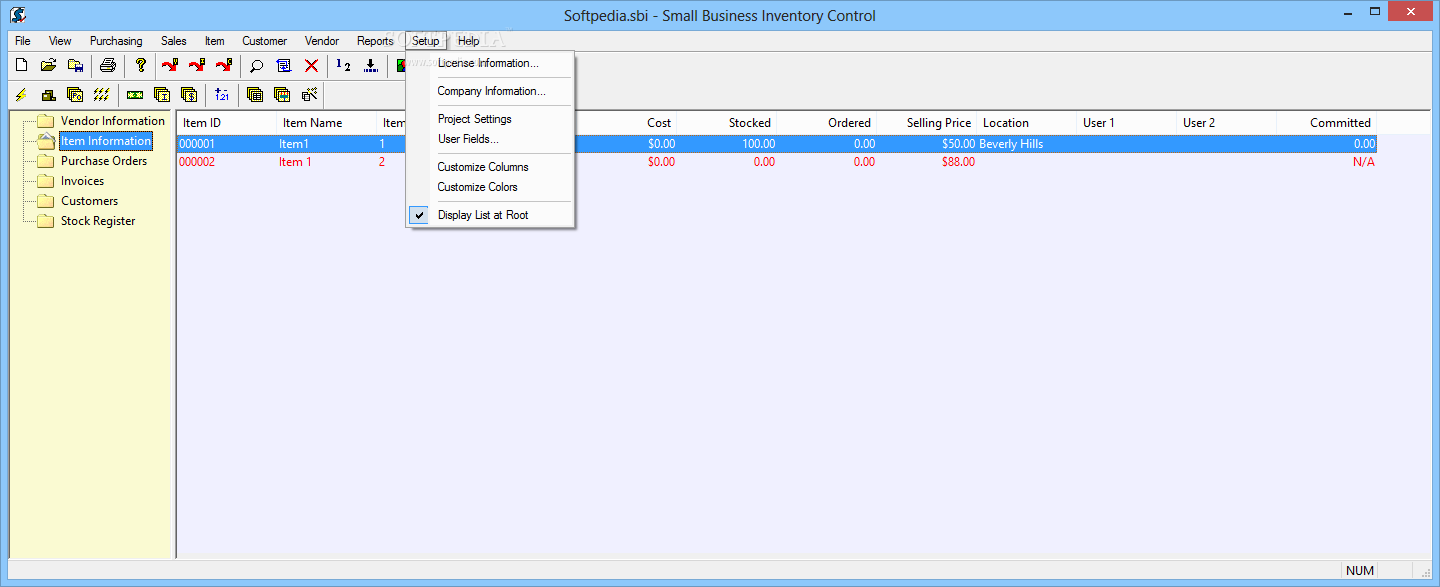Click the plus-minus 1.21 adjustment icon
Image resolution: width=1440 pixels, height=587 pixels.
click(222, 95)
